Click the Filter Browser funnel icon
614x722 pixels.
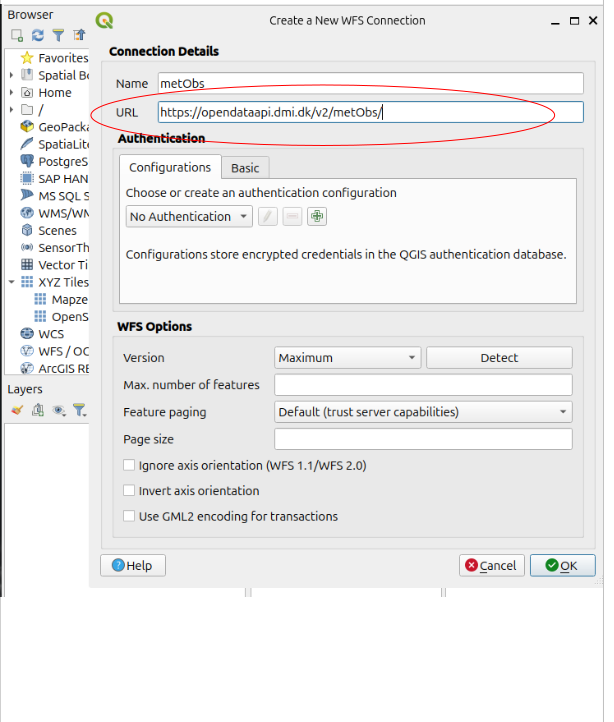pyautogui.click(x=58, y=35)
